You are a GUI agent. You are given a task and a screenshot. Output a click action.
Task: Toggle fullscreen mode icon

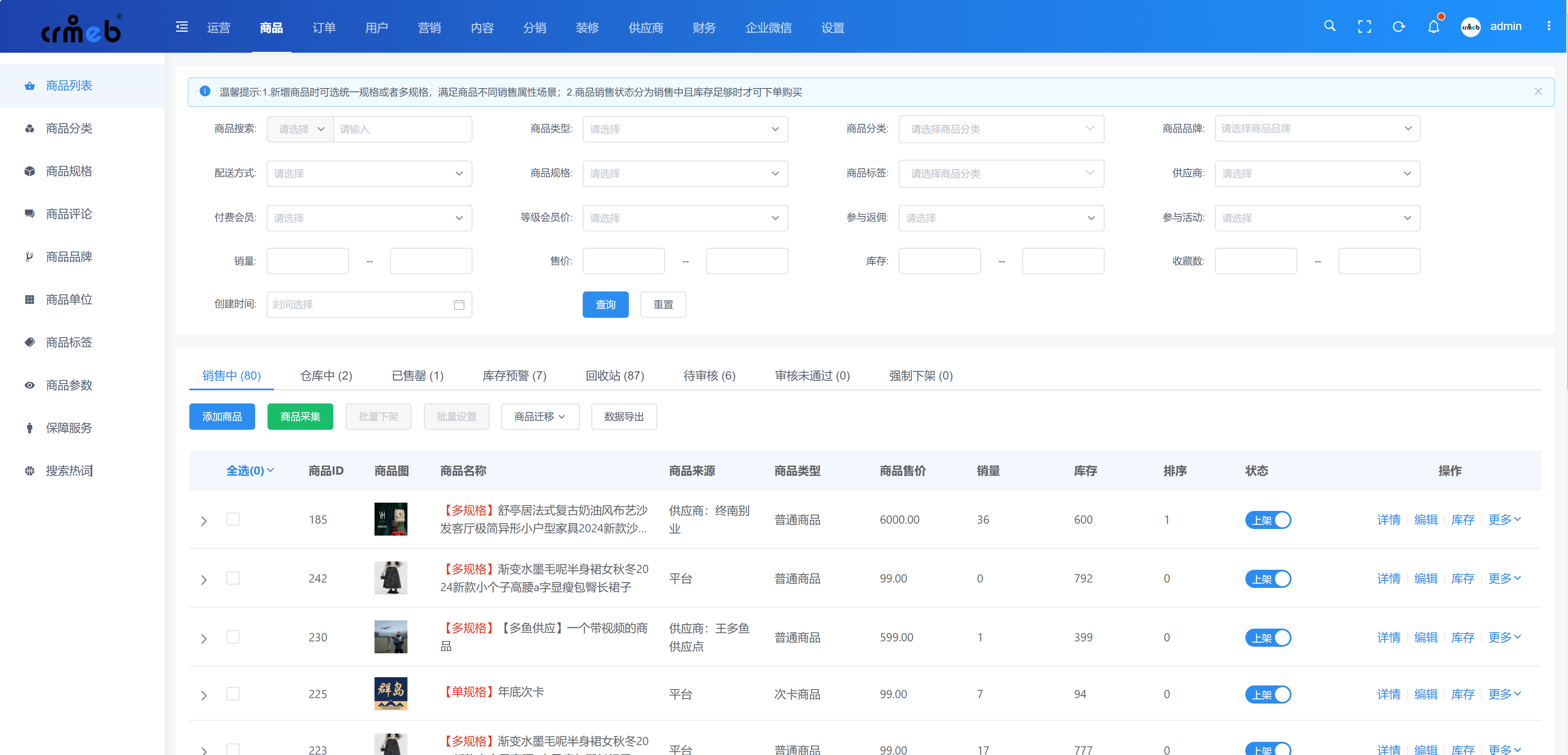[1364, 27]
